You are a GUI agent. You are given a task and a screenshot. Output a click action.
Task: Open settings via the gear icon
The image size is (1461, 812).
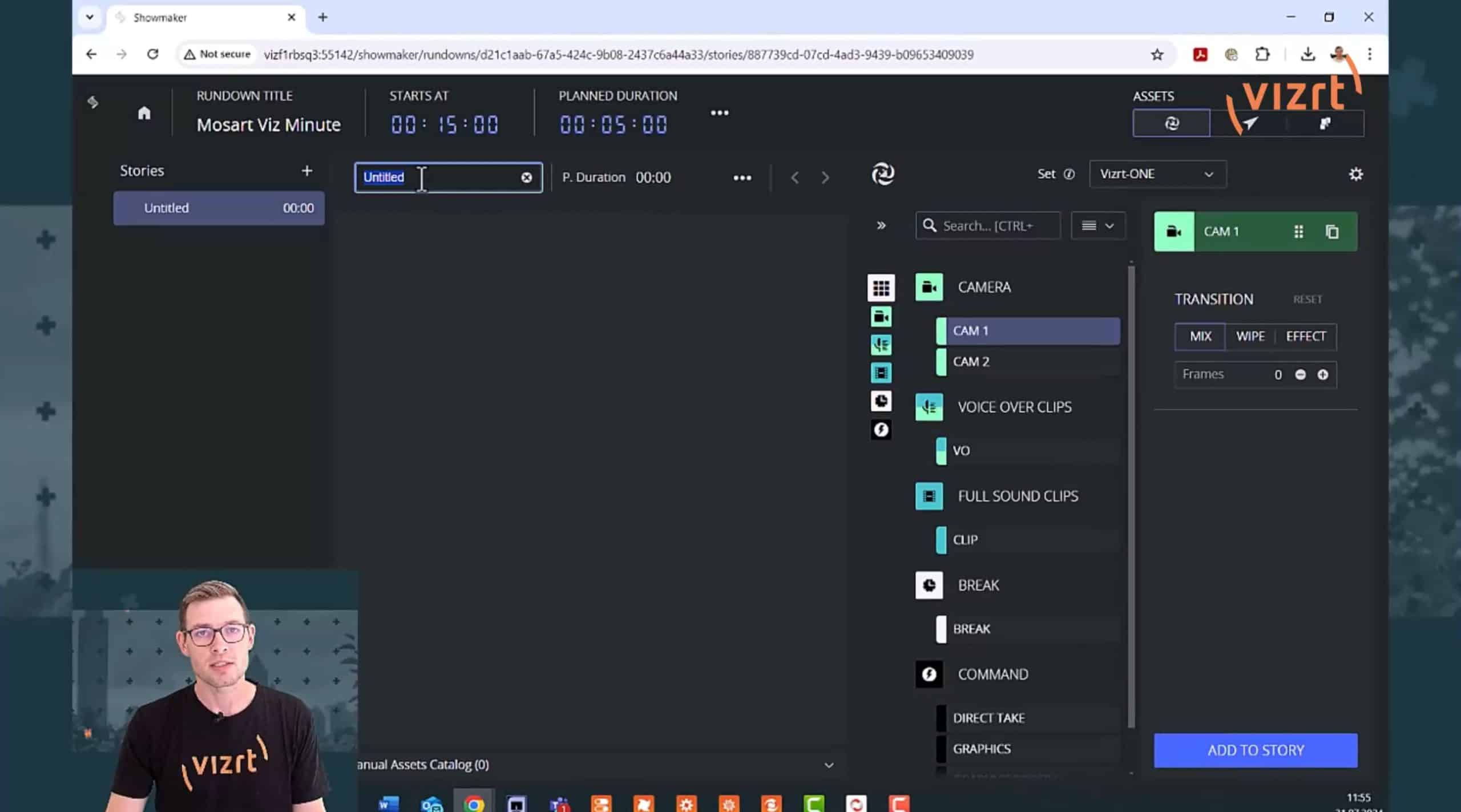1357,174
